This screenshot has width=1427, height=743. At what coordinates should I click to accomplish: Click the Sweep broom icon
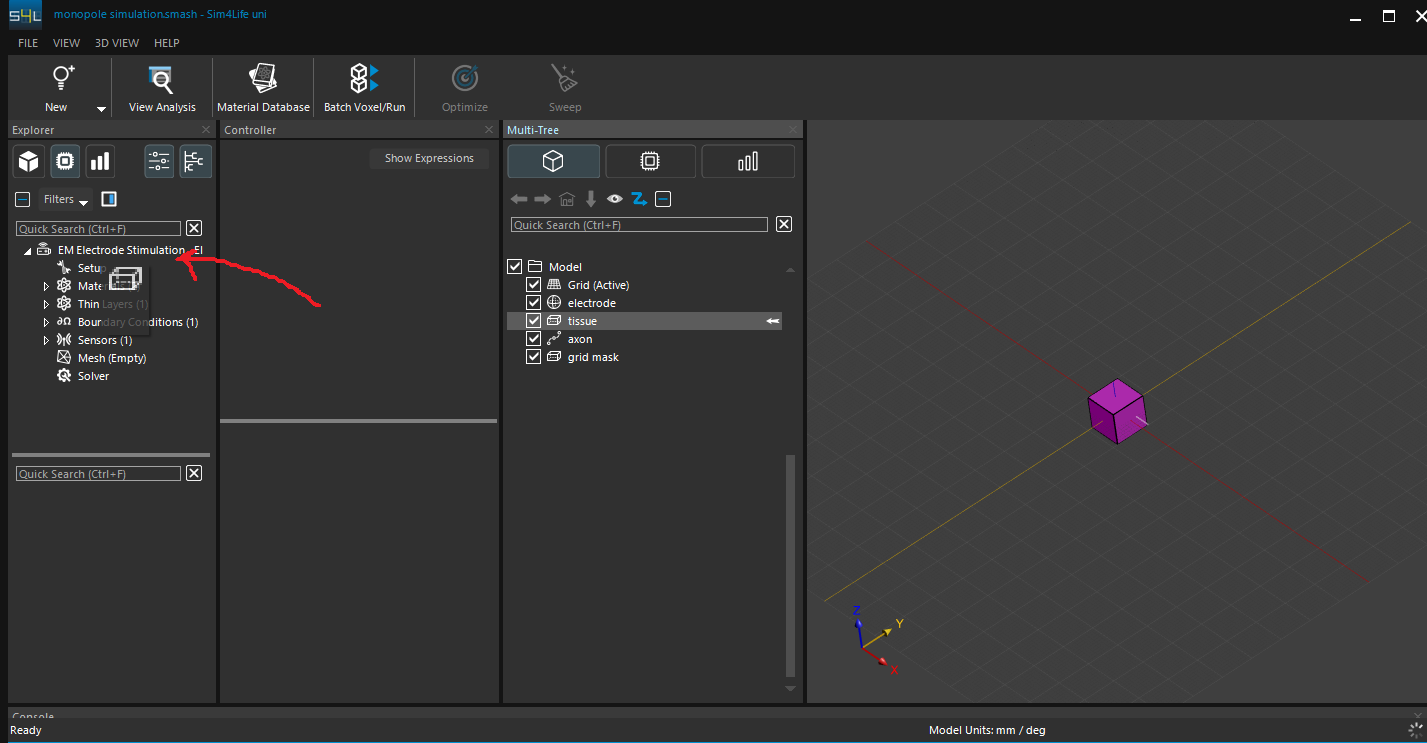click(565, 79)
